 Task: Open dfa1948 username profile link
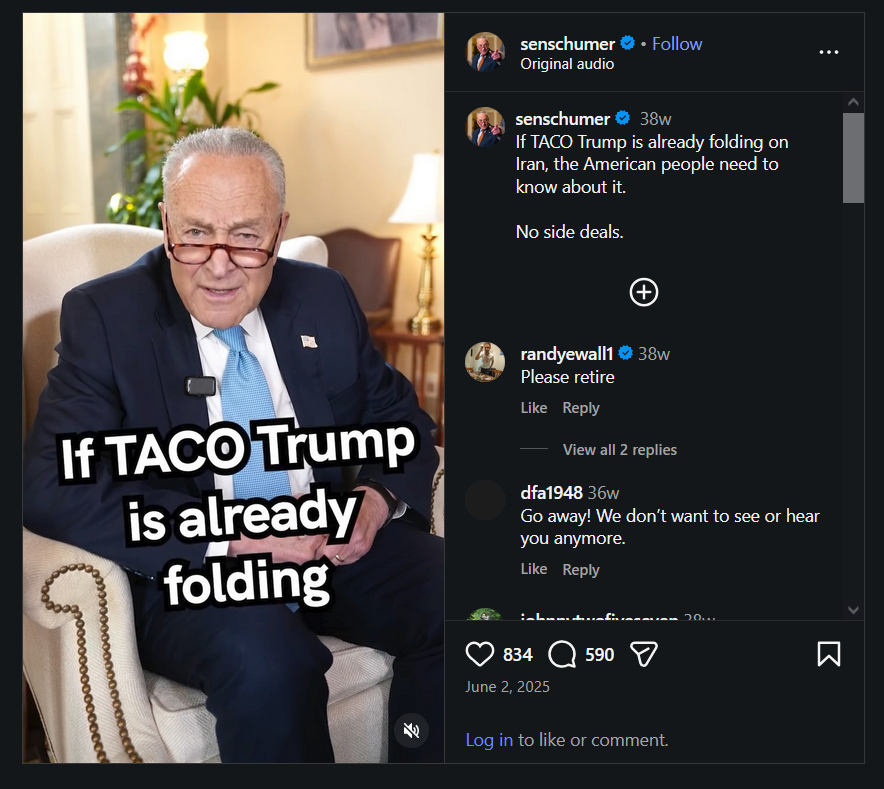[551, 492]
